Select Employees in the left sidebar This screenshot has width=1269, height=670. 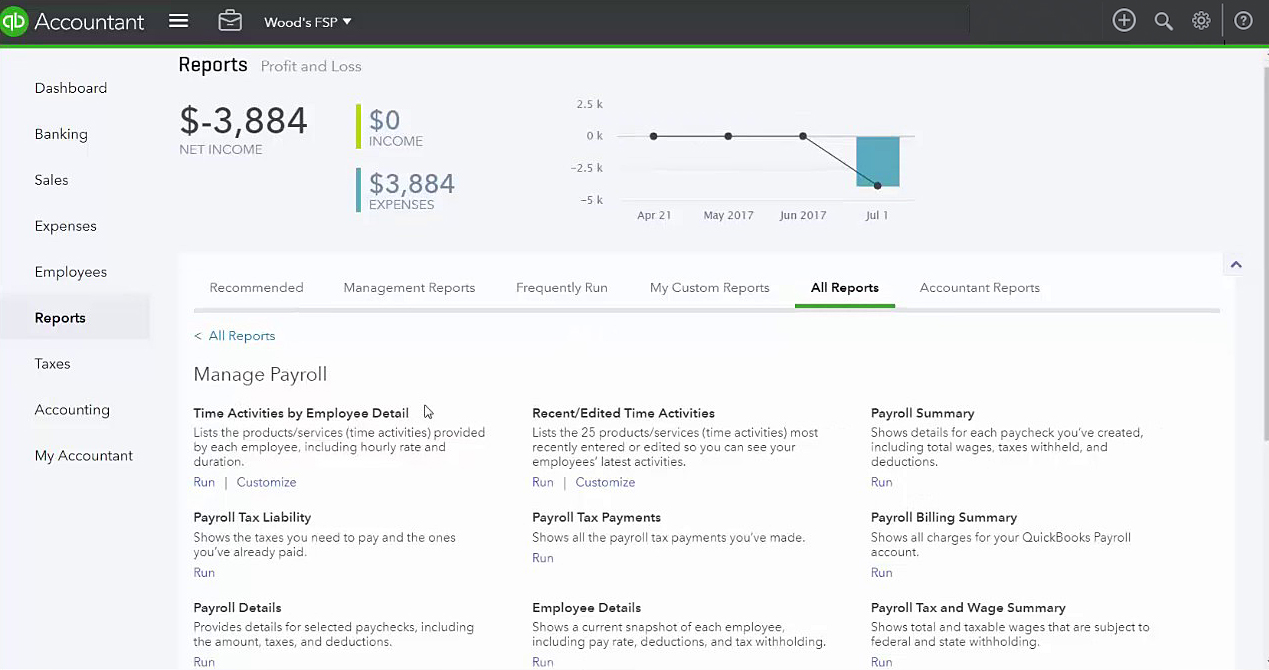pos(70,272)
